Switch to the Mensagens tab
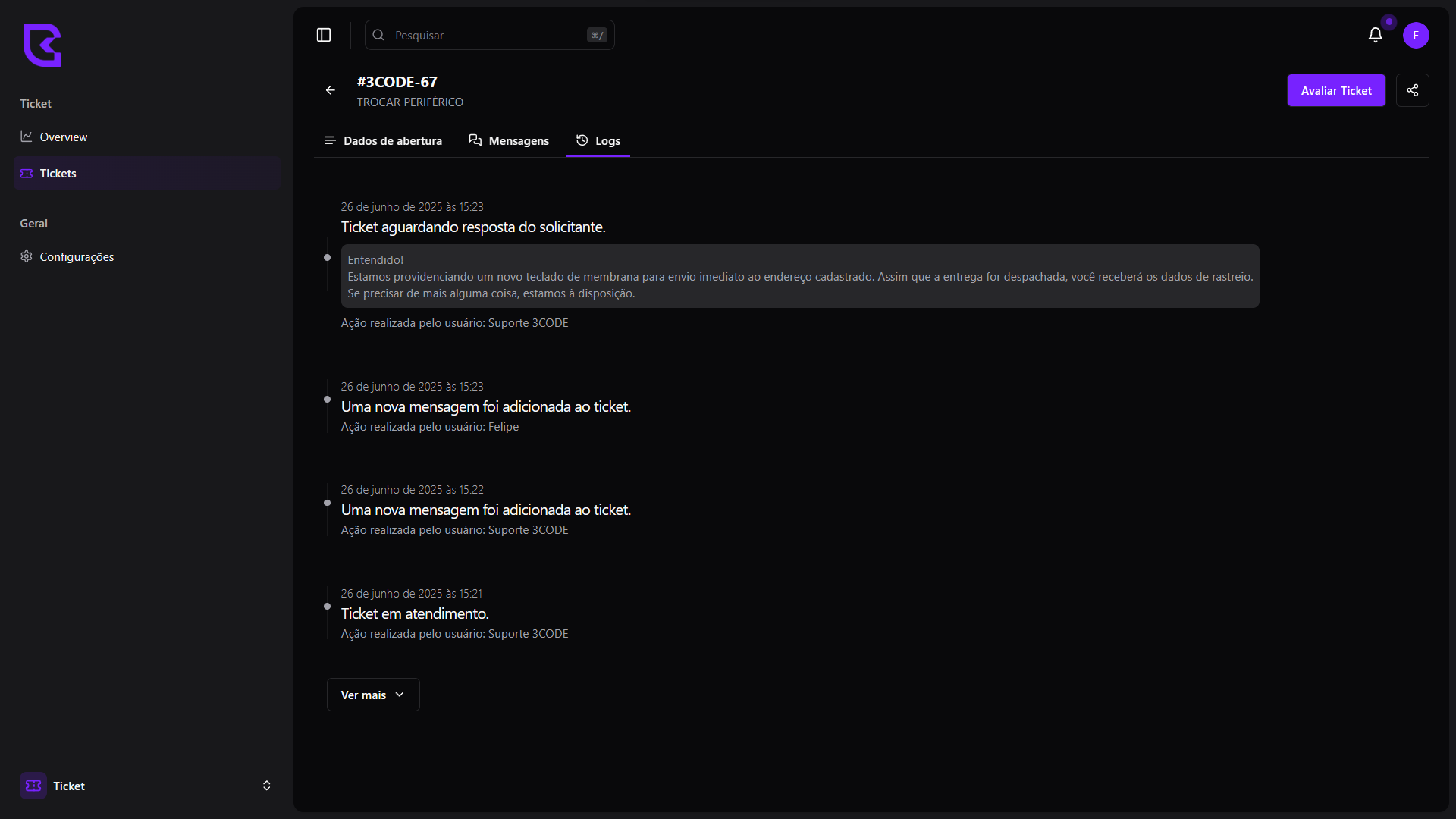 click(509, 141)
